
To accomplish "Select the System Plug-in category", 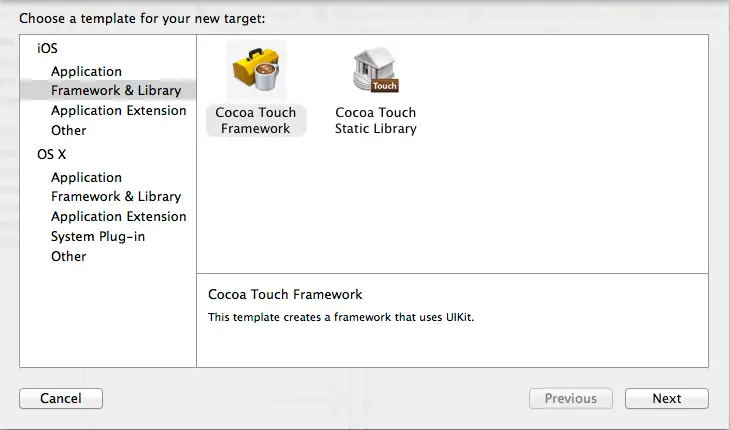I will 98,236.
